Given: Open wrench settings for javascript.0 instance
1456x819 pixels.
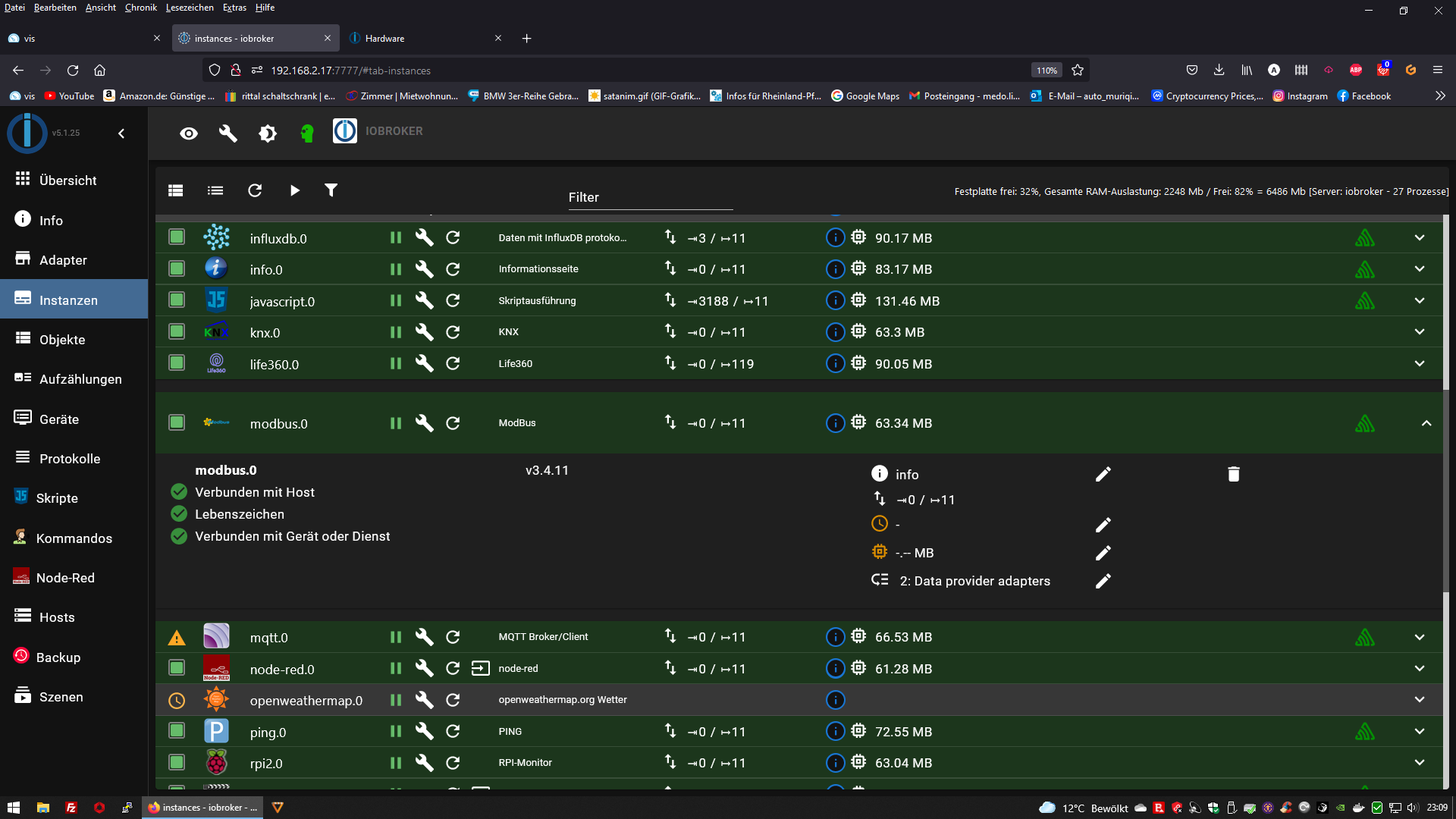Looking at the screenshot, I should coord(424,300).
